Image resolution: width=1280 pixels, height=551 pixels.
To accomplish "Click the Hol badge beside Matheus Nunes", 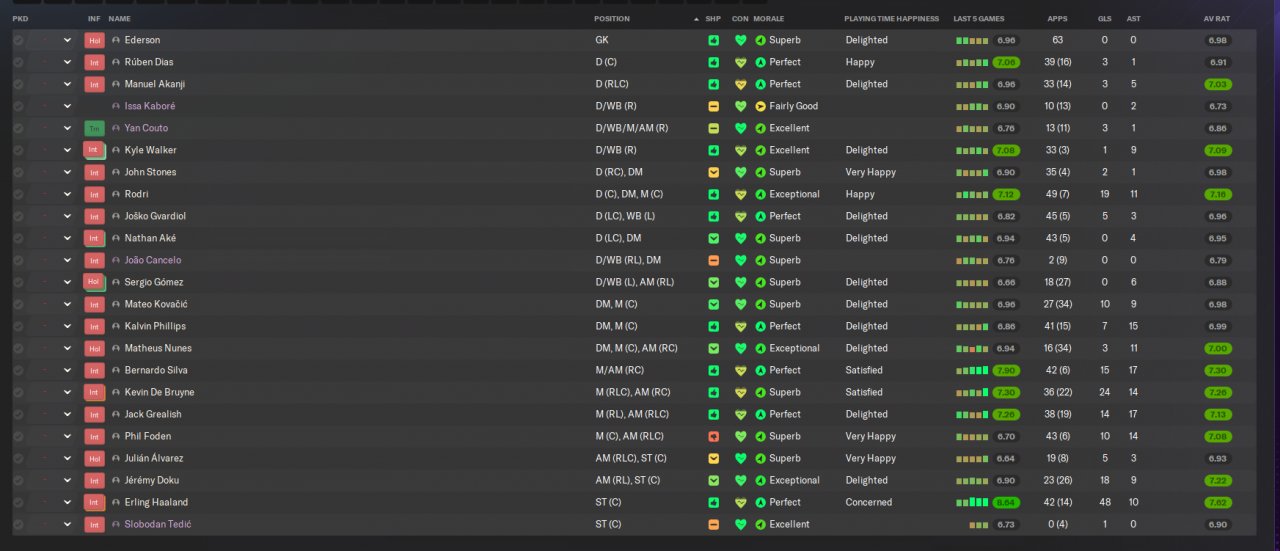I will point(94,348).
